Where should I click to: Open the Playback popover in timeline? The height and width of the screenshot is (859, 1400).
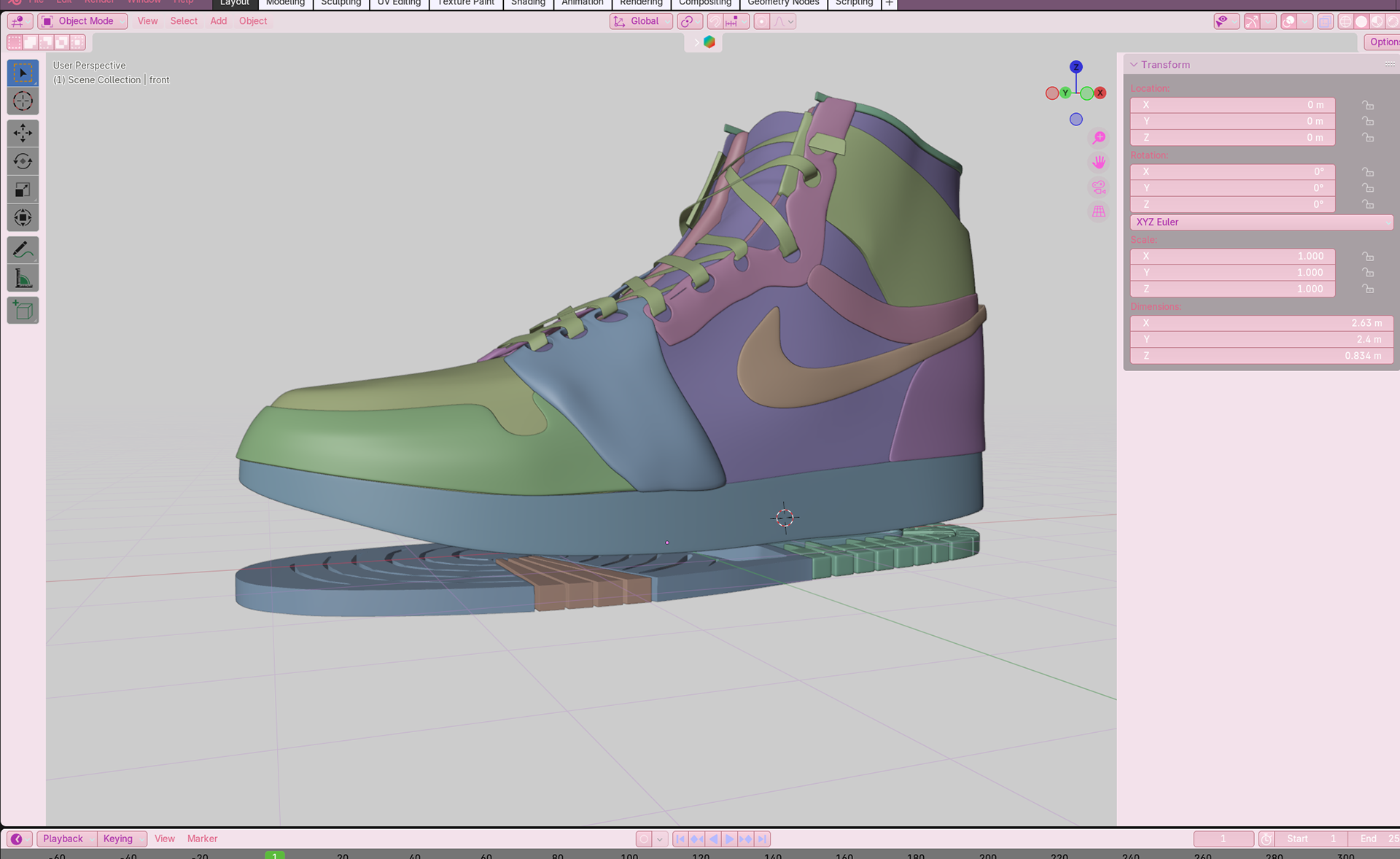63,839
